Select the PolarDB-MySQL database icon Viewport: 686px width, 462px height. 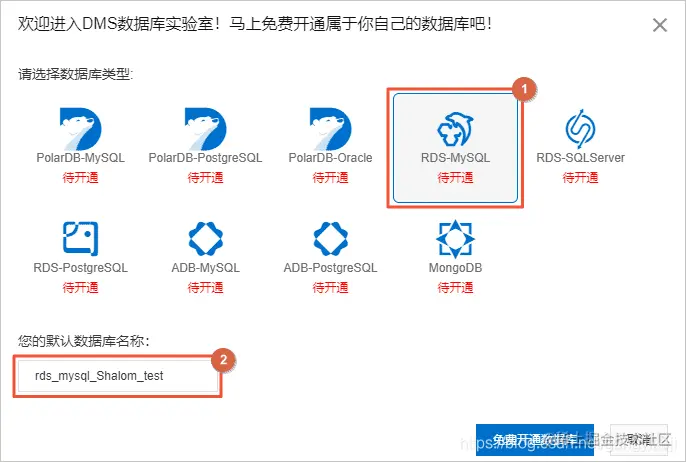coord(80,129)
